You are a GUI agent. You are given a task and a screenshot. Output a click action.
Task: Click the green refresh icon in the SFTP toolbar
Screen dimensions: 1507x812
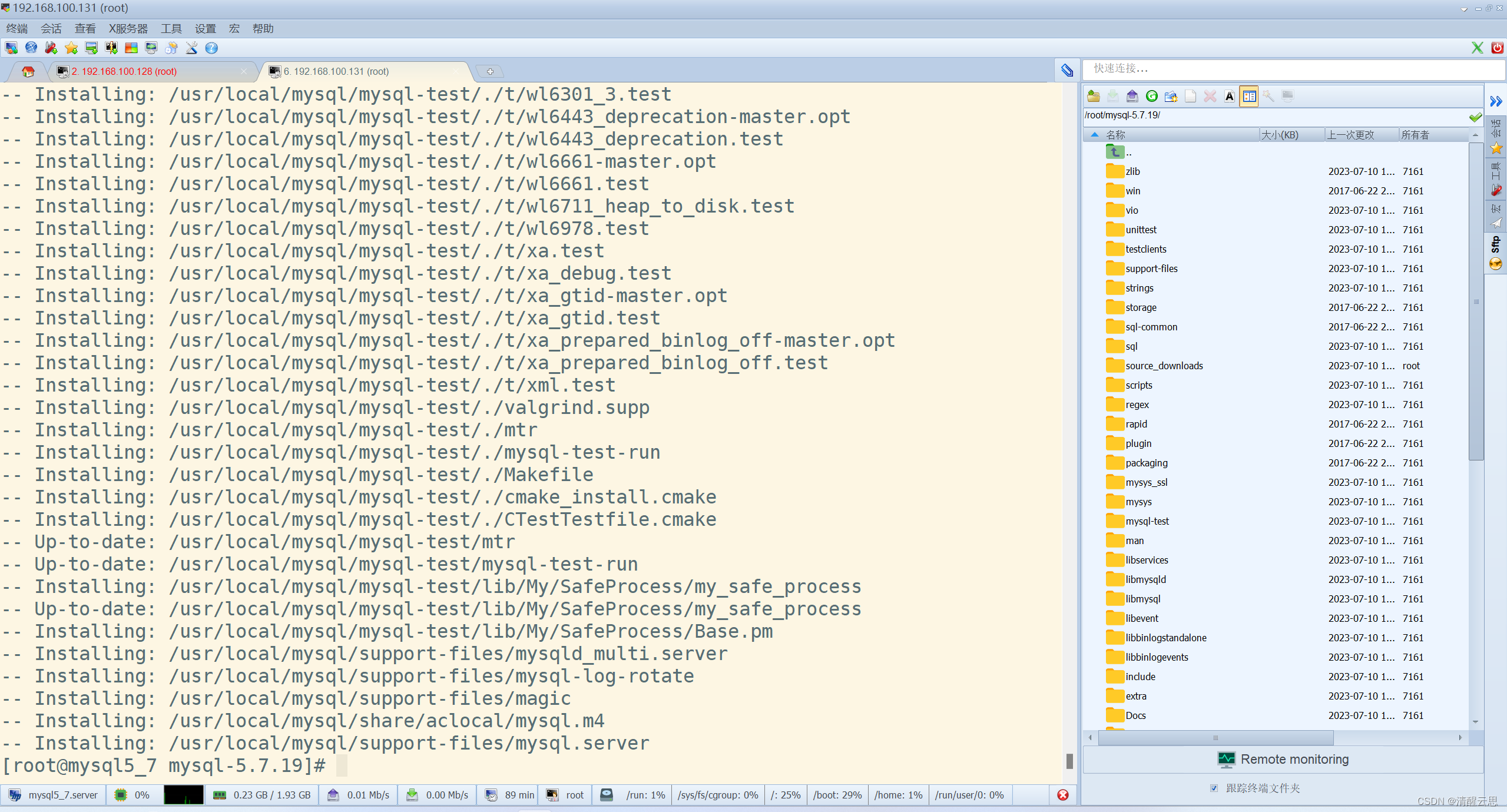(x=1151, y=97)
